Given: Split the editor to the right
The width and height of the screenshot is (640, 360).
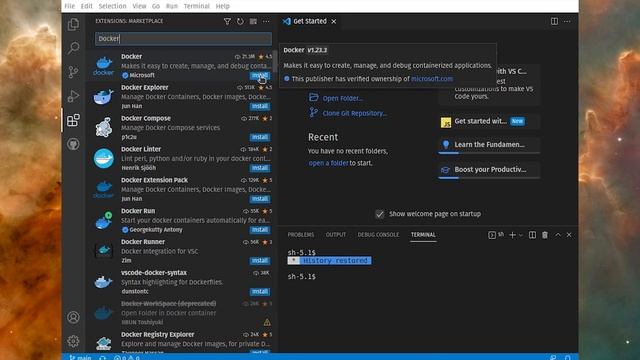Looking at the screenshot, I should coord(554,21).
